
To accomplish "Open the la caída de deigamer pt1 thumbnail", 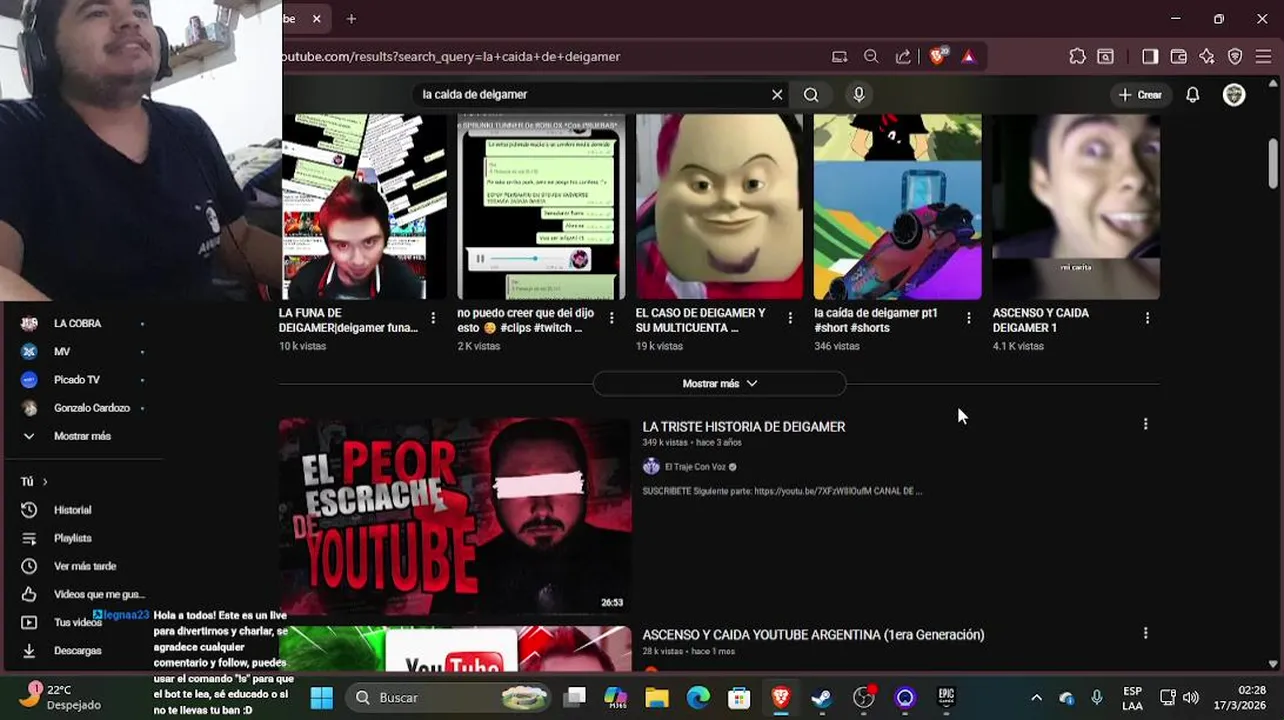I will point(897,207).
